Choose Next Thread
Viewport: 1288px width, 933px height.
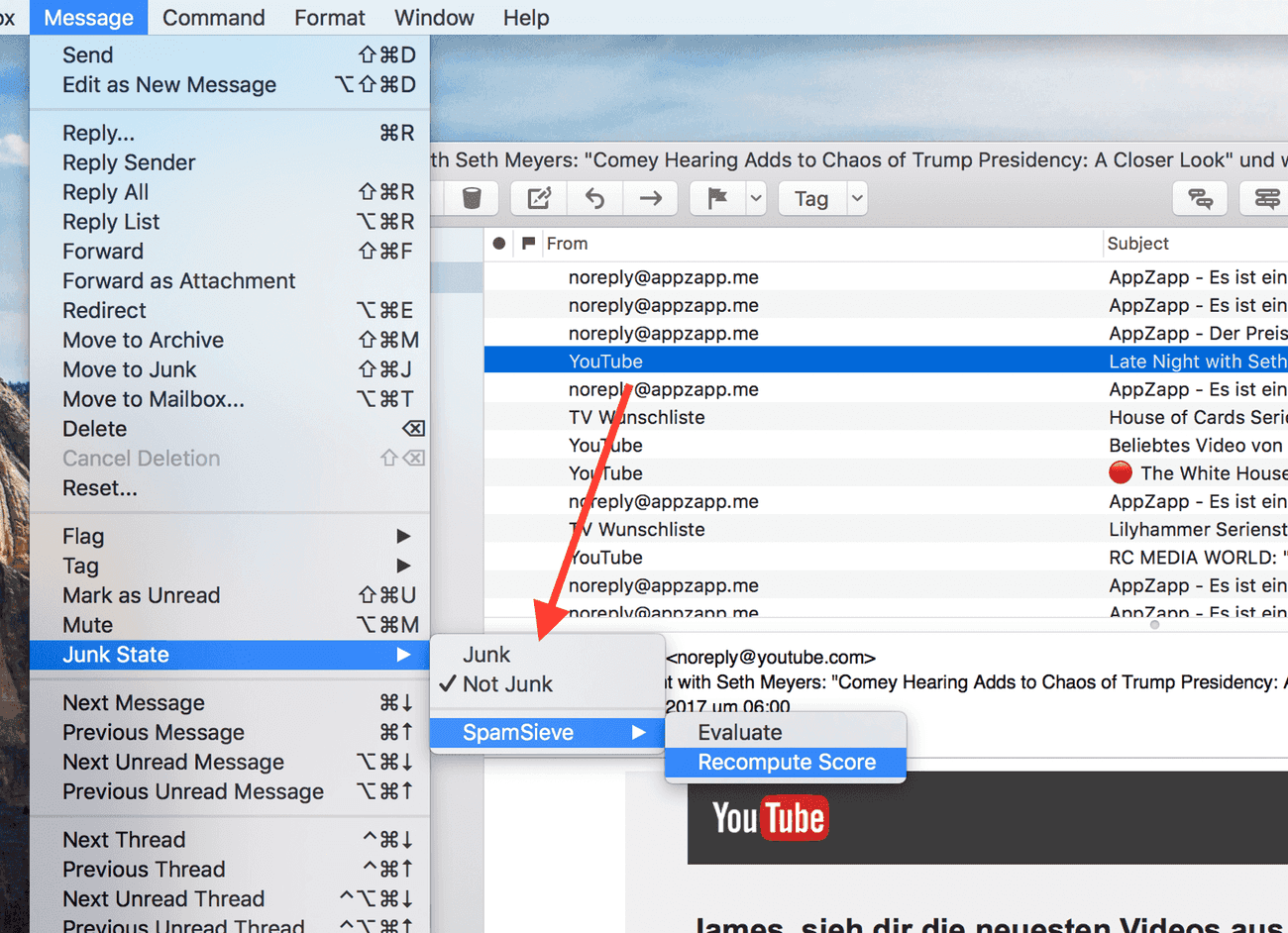(230, 840)
